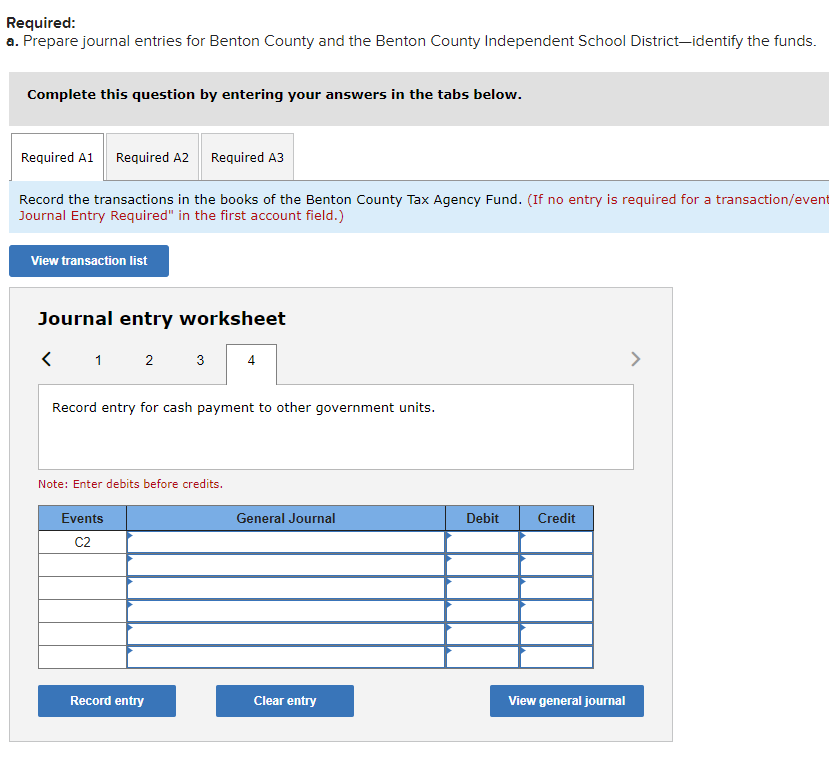Select journal entry tab 1
Screen dimensions: 829x758
[x=98, y=360]
